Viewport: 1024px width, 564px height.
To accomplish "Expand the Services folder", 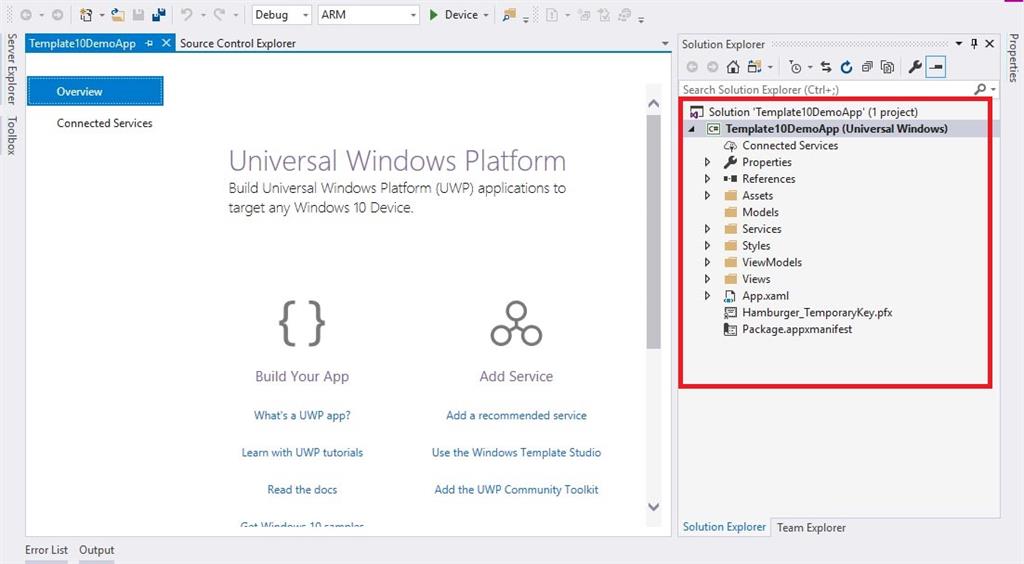I will point(707,228).
